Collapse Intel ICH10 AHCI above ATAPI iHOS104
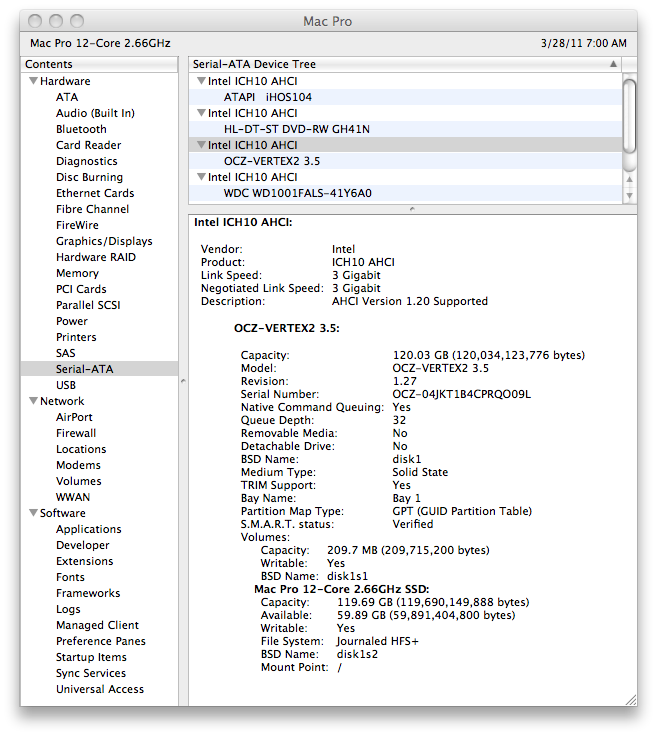Image resolution: width=657 pixels, height=736 pixels. click(x=201, y=81)
